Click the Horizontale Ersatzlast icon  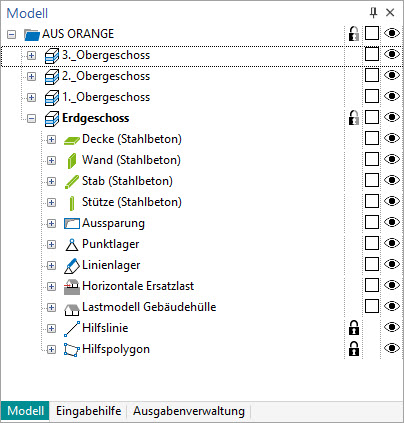point(72,287)
